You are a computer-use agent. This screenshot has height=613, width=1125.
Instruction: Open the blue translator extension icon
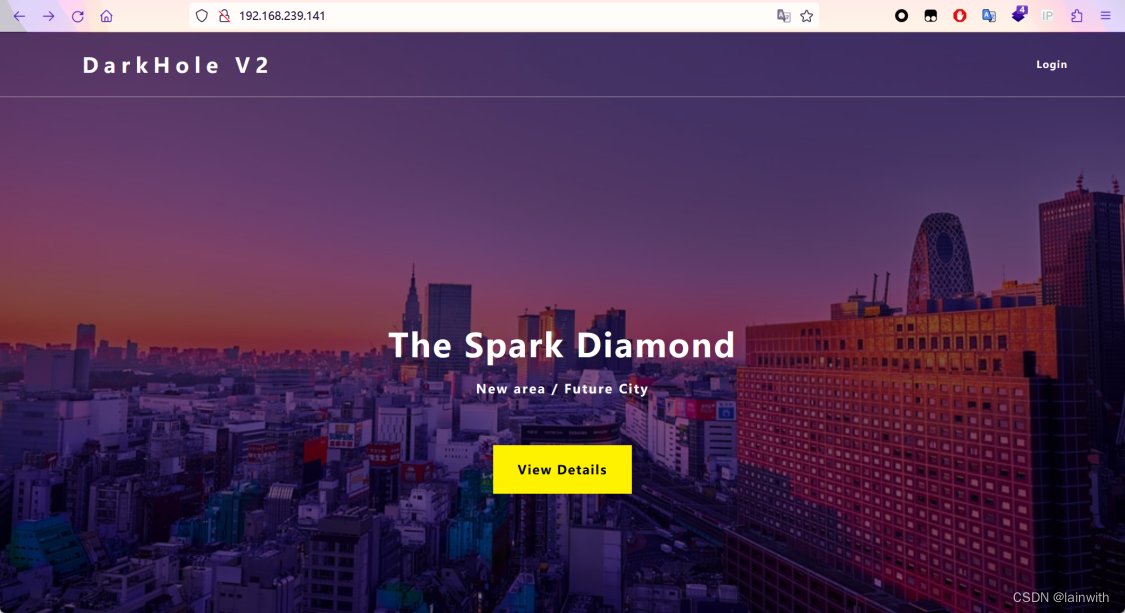tap(989, 16)
